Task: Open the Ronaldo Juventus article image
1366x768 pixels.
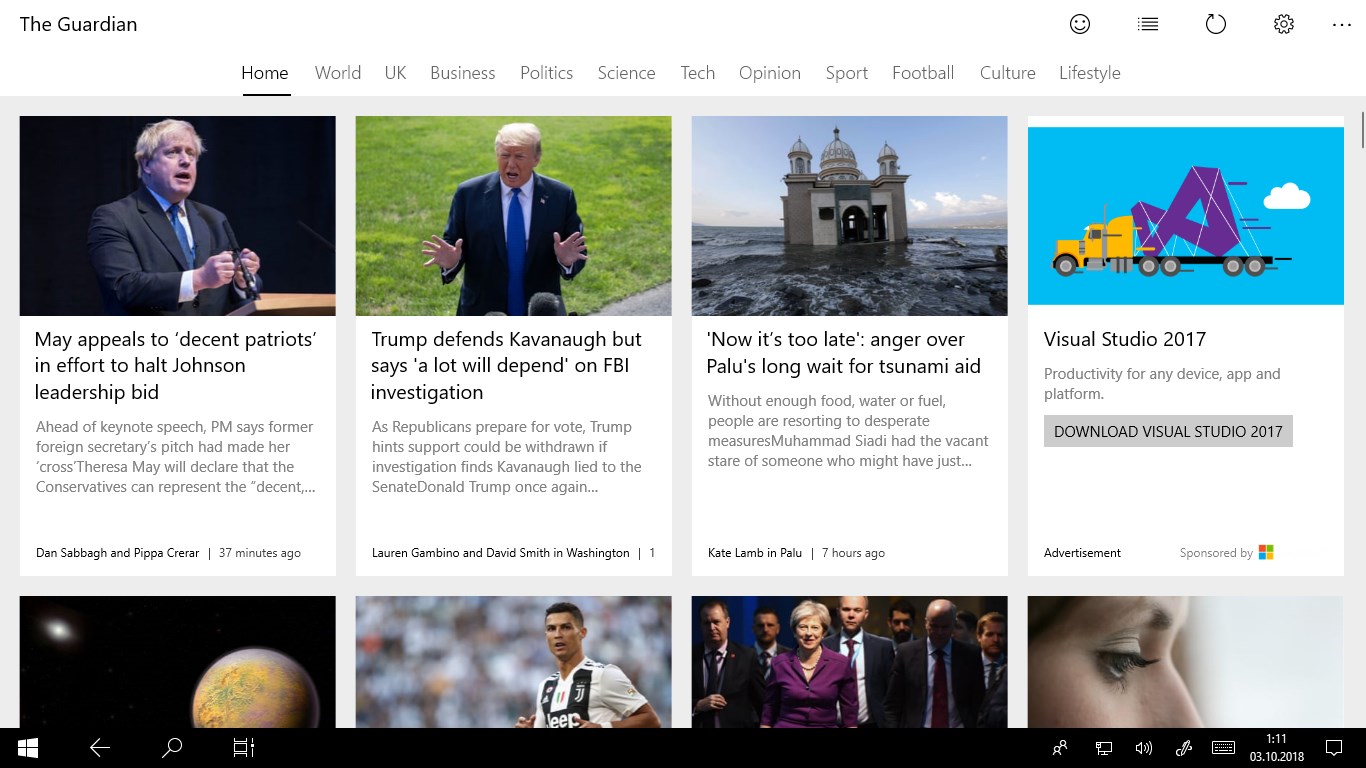Action: tap(514, 662)
